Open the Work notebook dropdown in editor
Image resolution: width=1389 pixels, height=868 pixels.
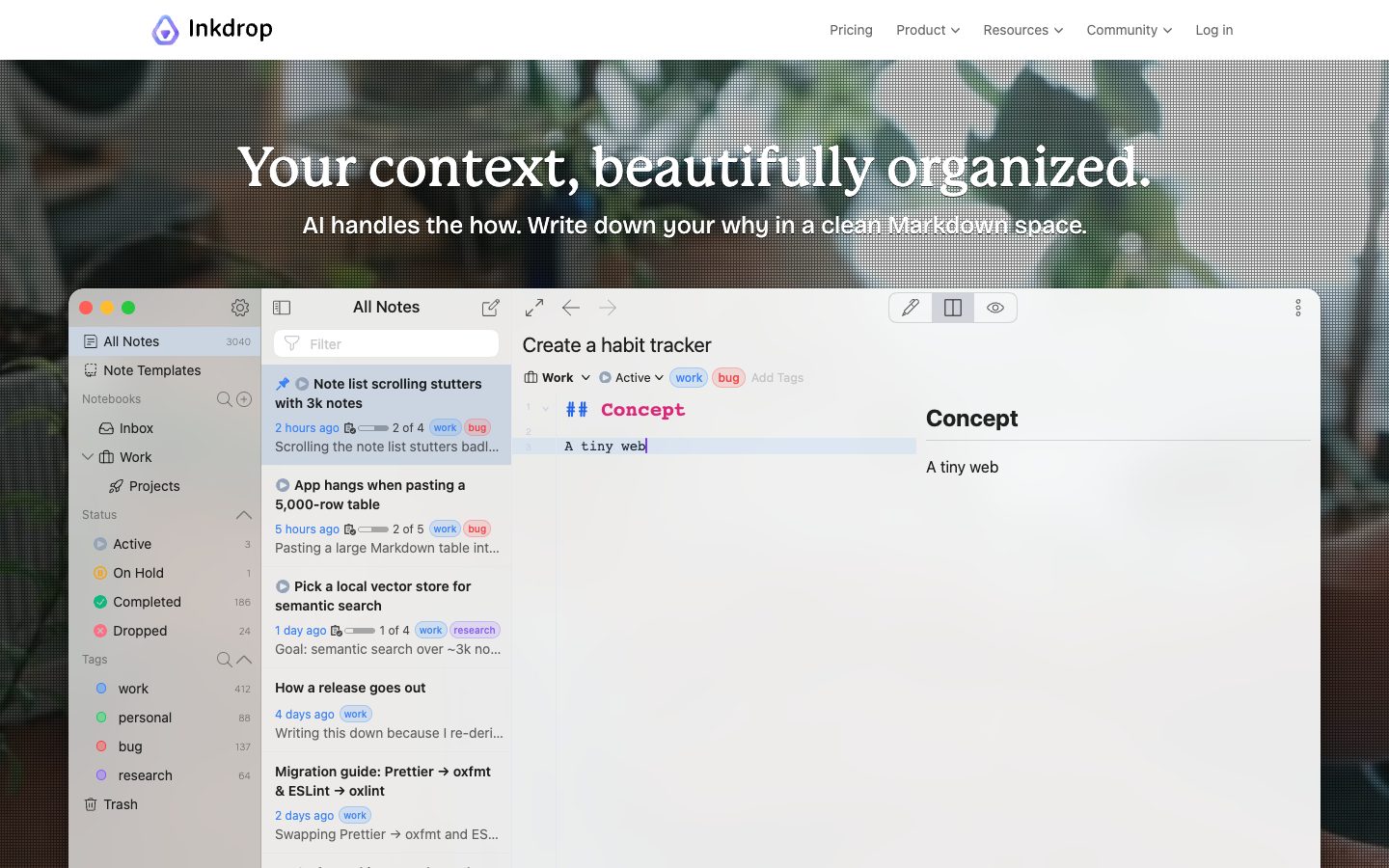[558, 378]
